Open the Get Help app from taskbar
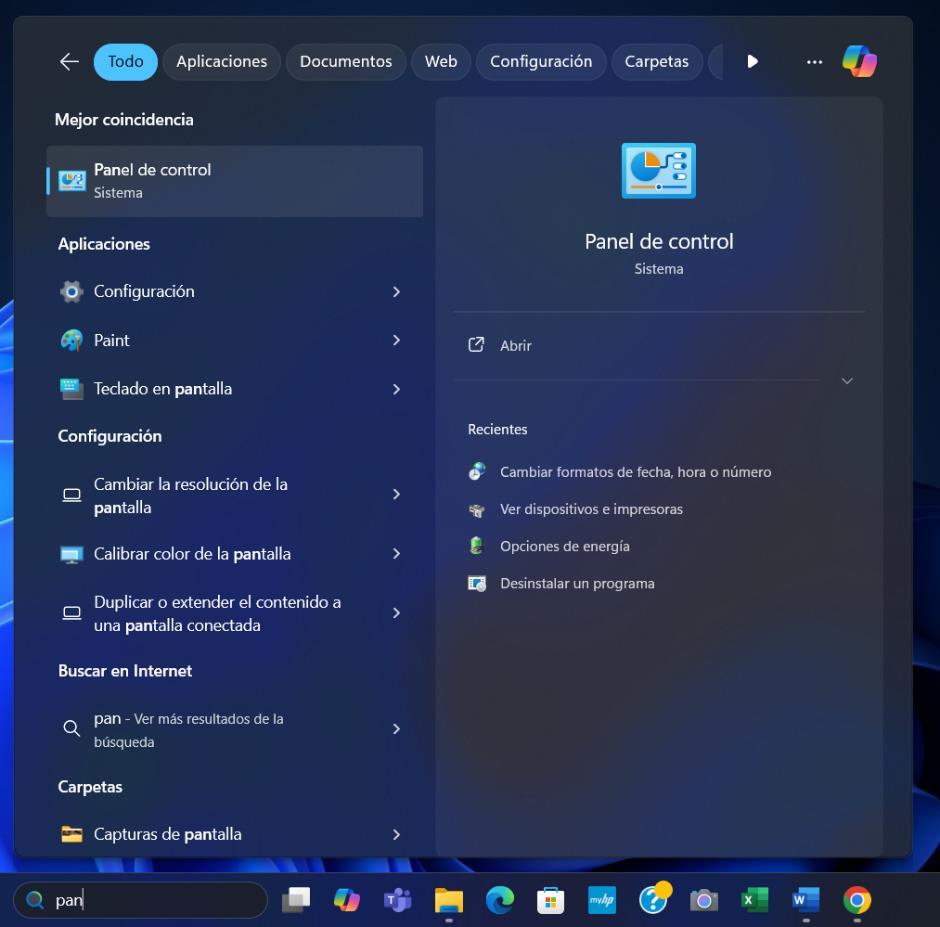 [653, 899]
